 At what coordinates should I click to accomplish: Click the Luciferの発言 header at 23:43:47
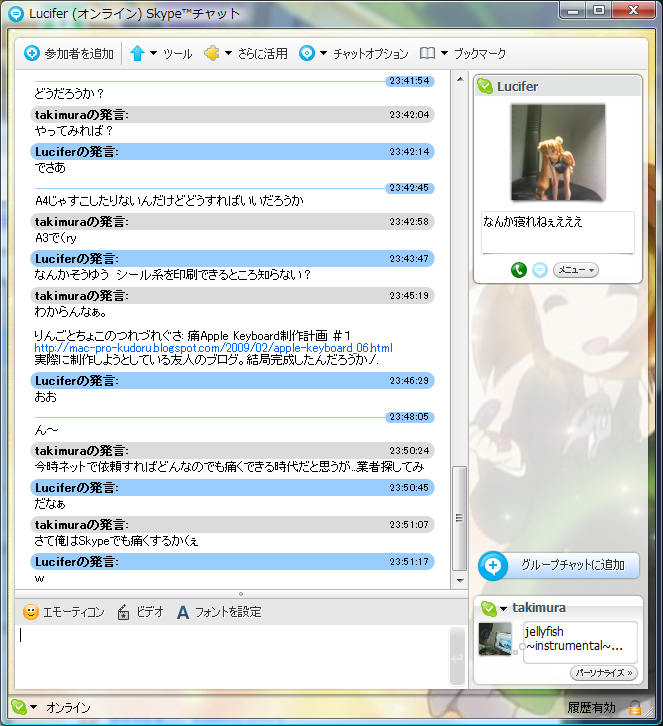click(x=233, y=258)
